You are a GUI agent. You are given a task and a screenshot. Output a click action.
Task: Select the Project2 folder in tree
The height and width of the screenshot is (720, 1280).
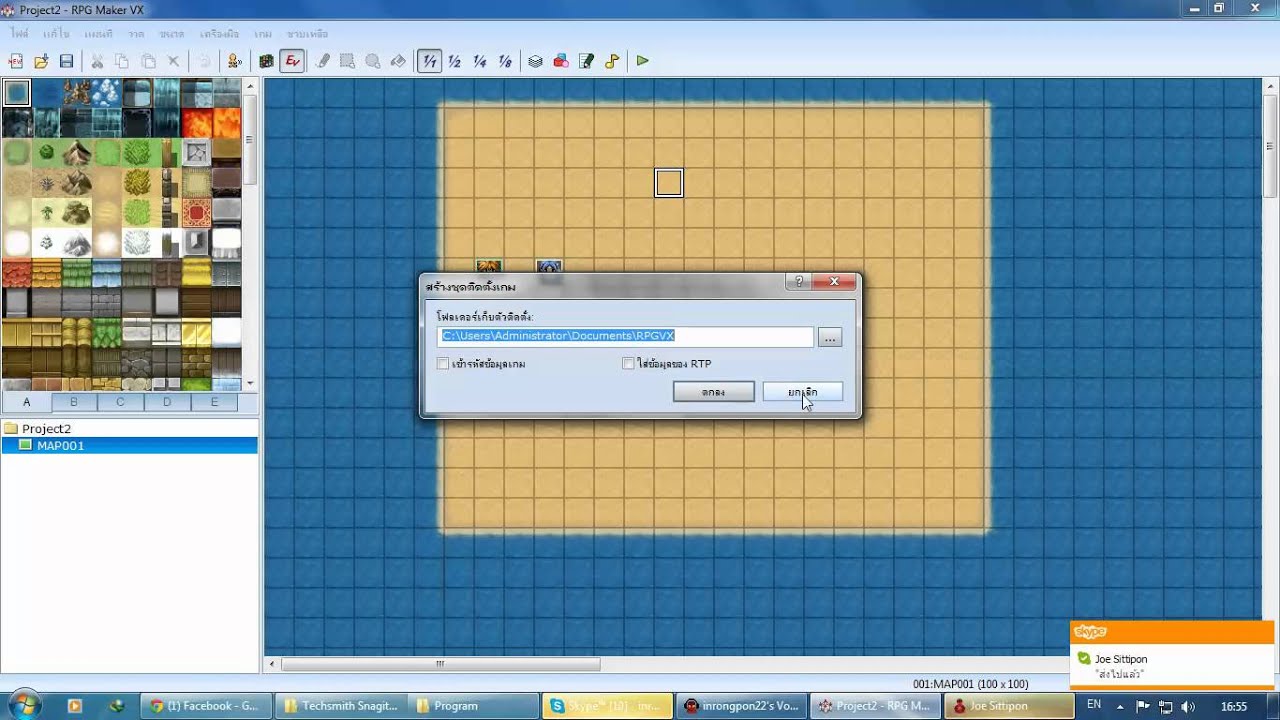point(46,428)
